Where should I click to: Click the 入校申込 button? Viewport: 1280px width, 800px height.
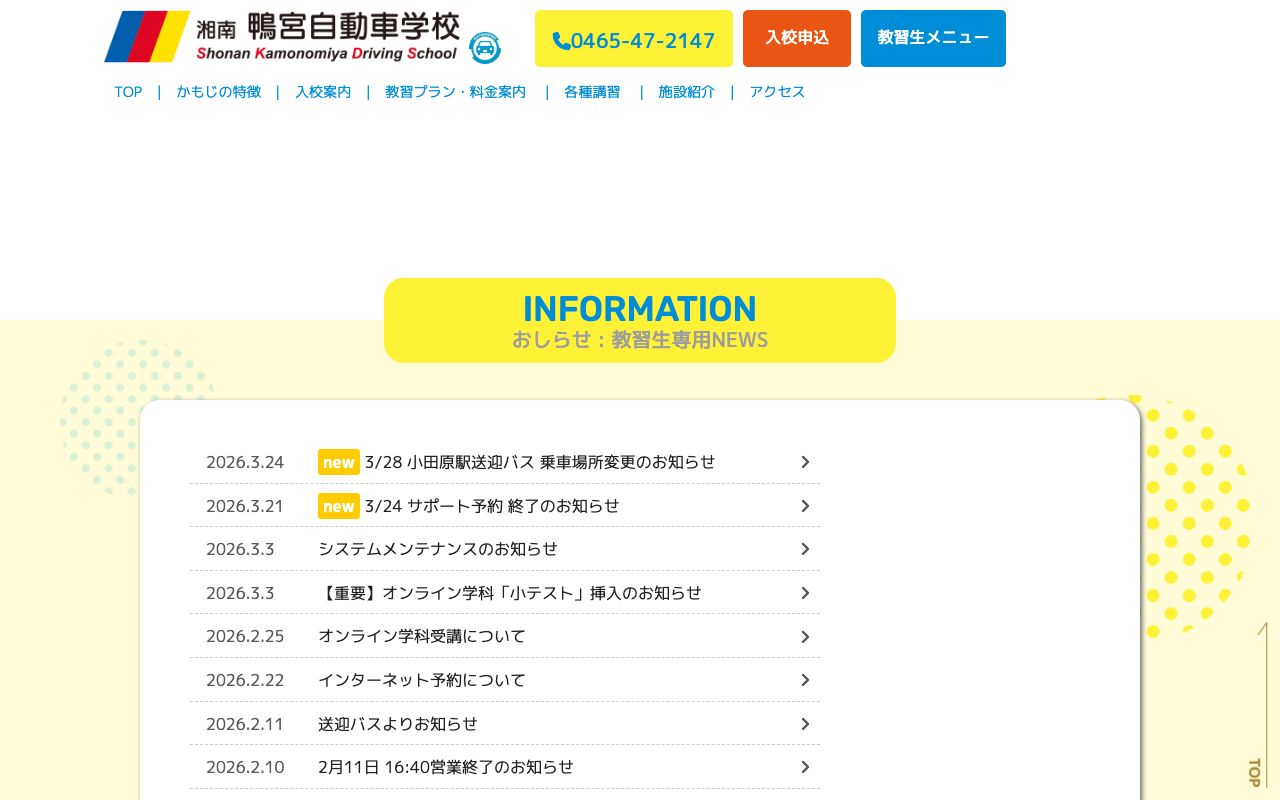pos(797,38)
